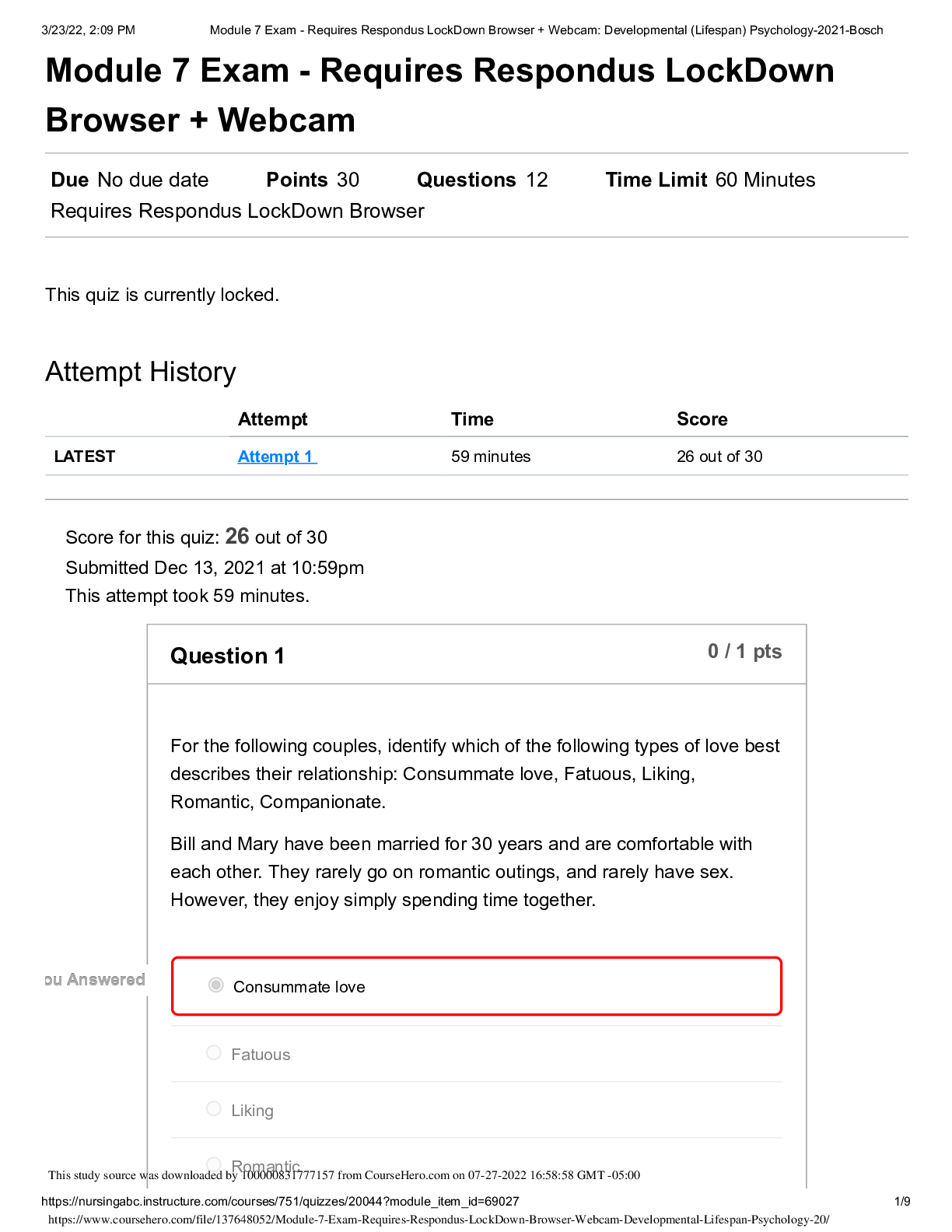Click the Questions 12 detail
952x1232 pixels.
pos(482,180)
